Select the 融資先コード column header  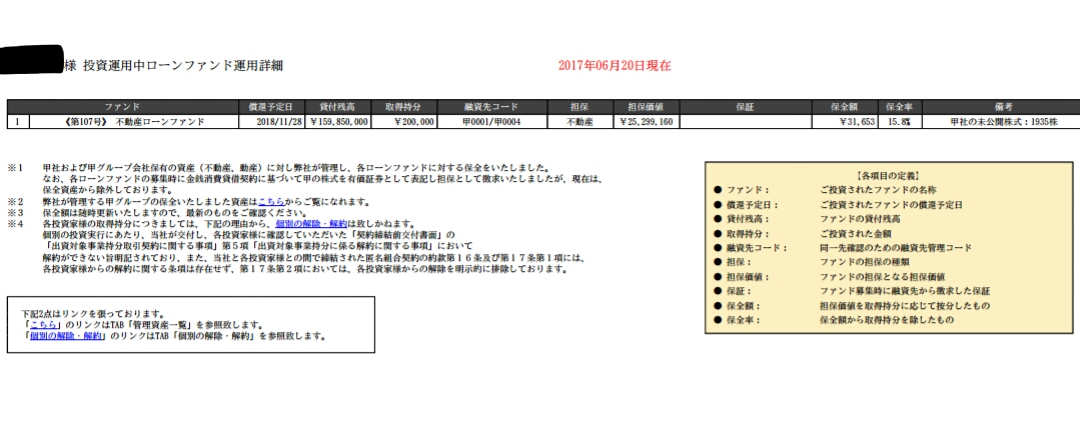point(491,106)
